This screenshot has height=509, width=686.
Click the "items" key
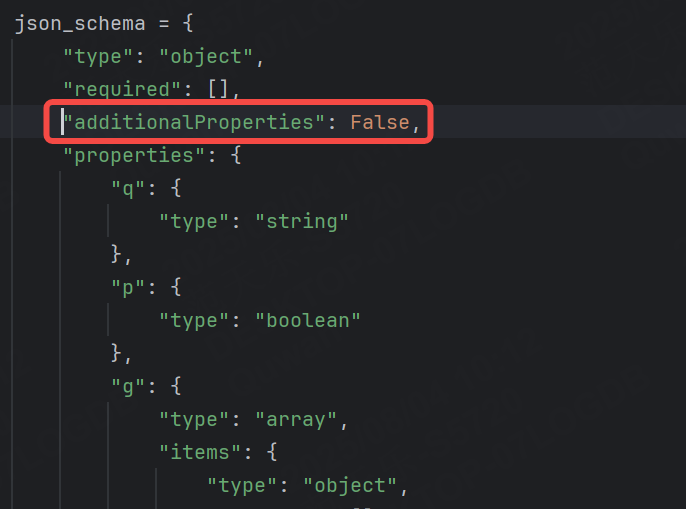click(200, 452)
